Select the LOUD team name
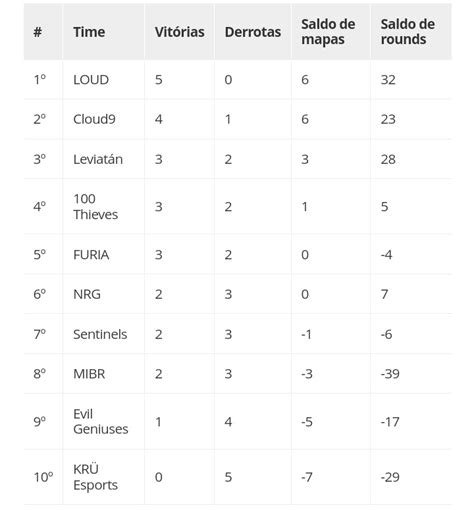The image size is (474, 510). (x=91, y=80)
